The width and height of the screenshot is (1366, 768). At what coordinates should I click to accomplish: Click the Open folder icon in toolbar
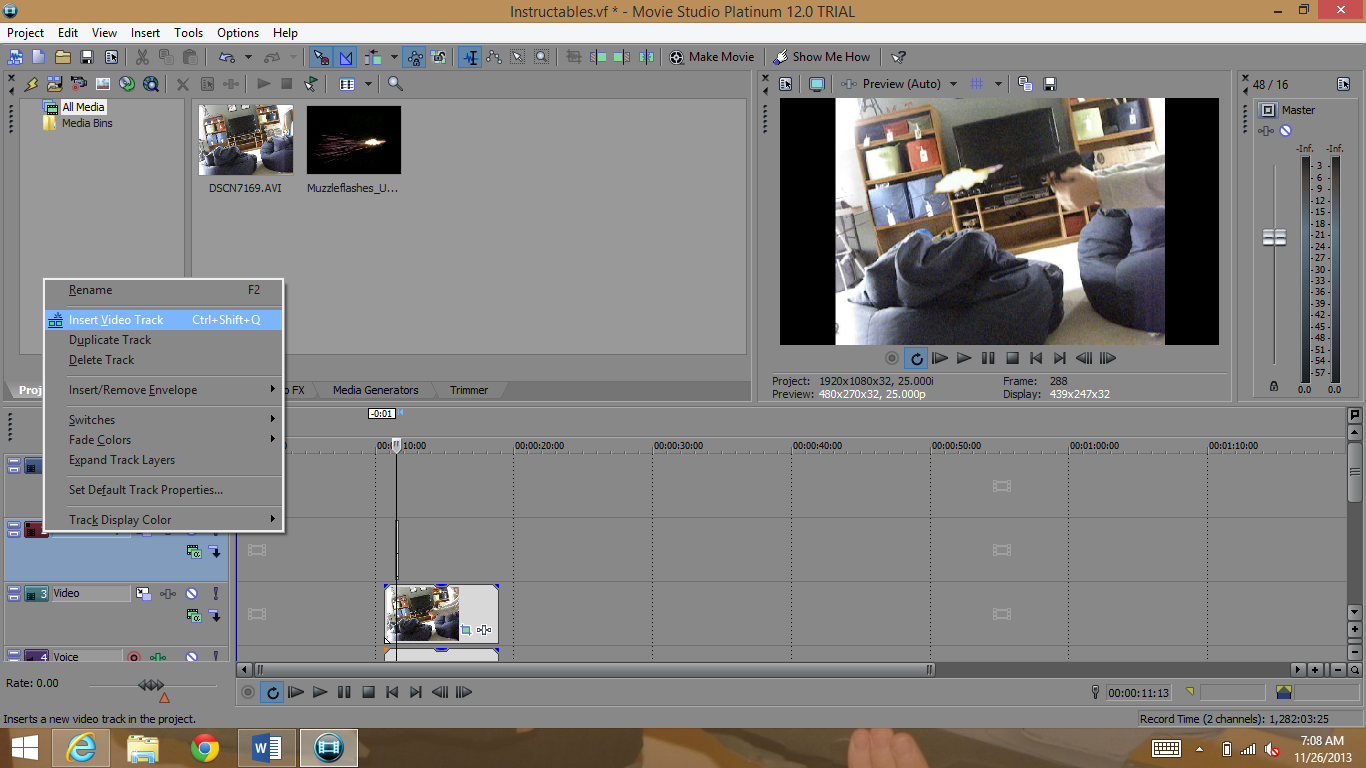tap(62, 57)
